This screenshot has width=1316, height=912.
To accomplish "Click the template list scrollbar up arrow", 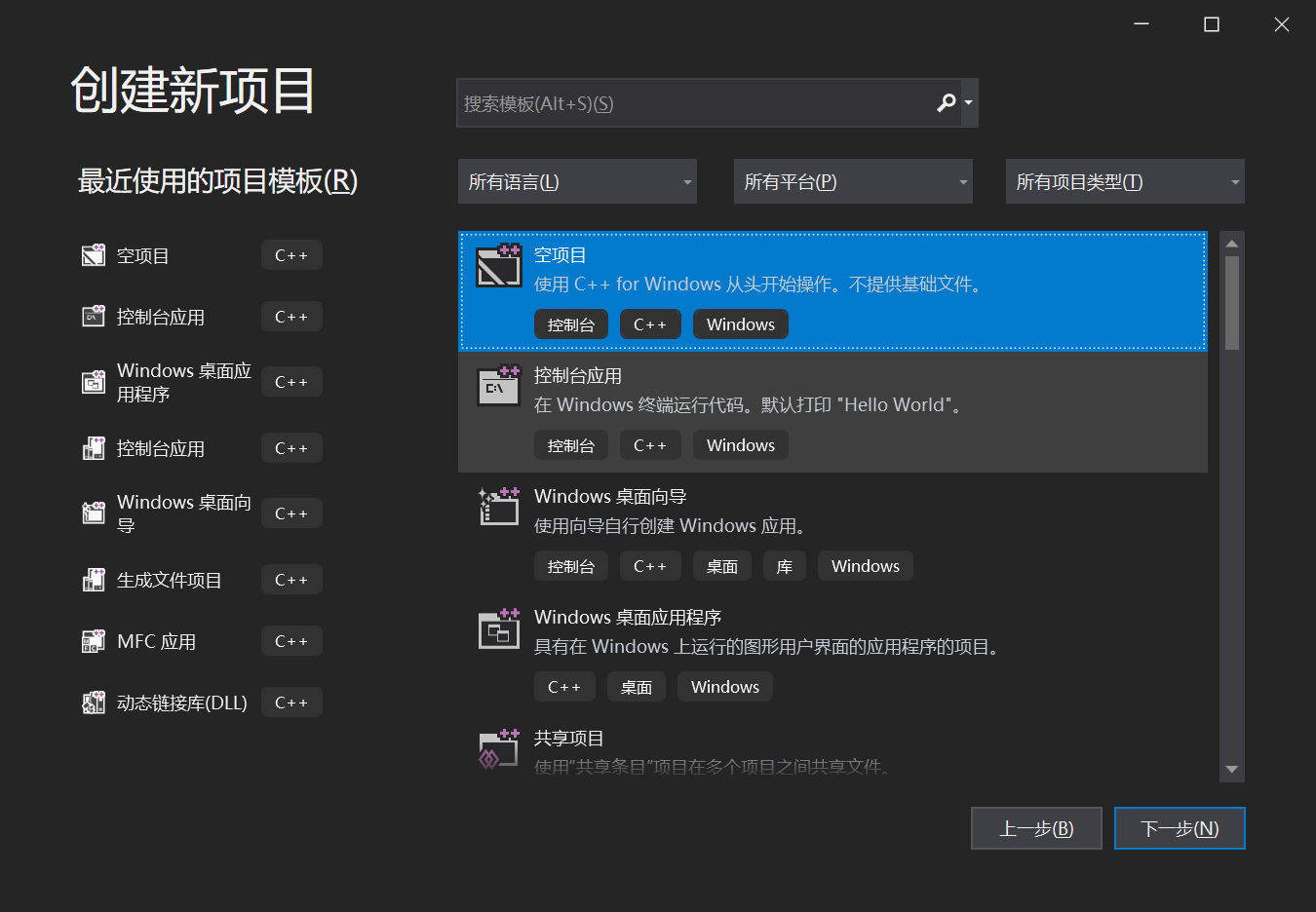I will pos(1232,244).
